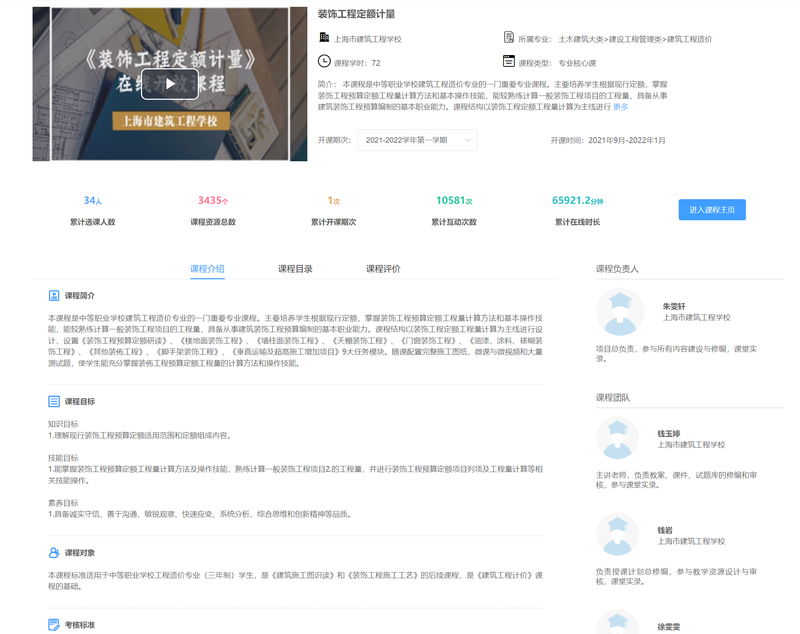
Task: Click the course title 装饰工程定额计量
Action: point(356,14)
